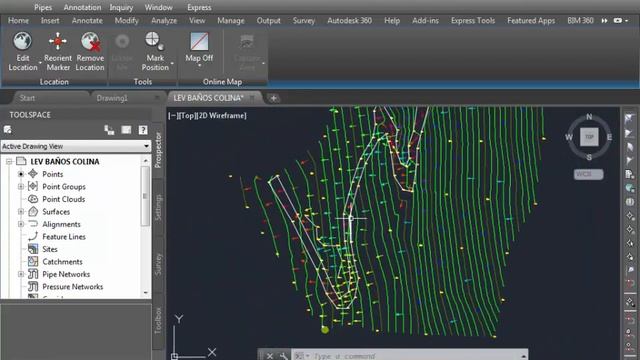Select the Feature Lines tree text
Screen dimensions: 640x360
pyautogui.click(x=64, y=237)
